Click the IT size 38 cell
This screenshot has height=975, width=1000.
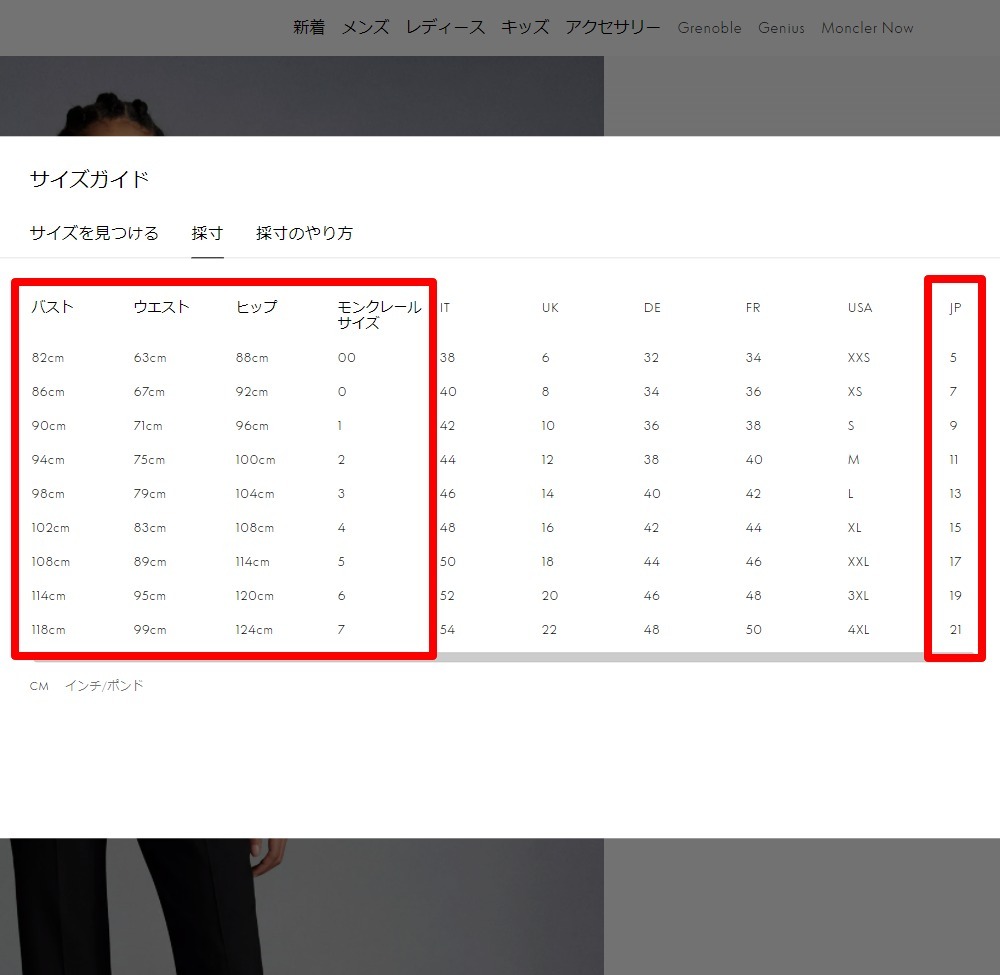click(x=447, y=358)
